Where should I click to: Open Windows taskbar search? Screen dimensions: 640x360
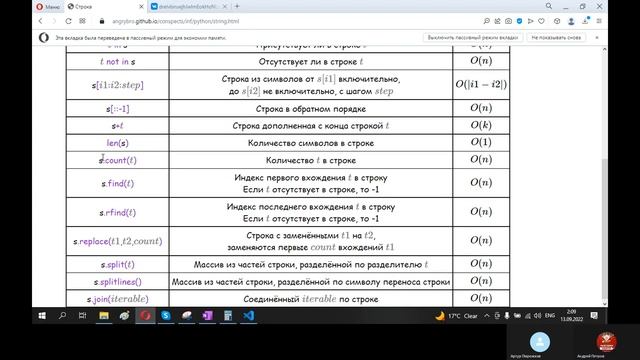(62, 316)
